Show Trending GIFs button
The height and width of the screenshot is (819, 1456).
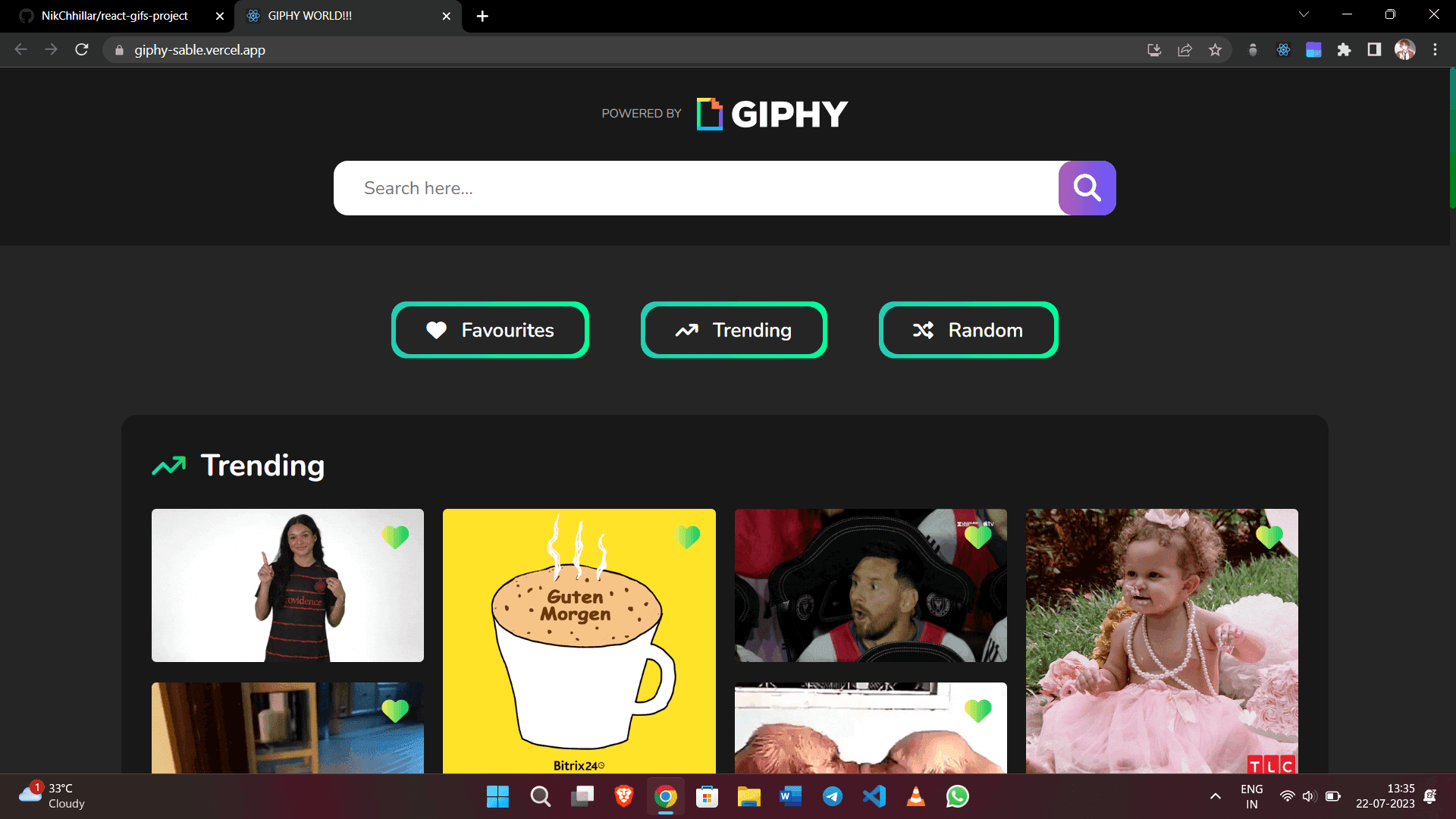(733, 330)
